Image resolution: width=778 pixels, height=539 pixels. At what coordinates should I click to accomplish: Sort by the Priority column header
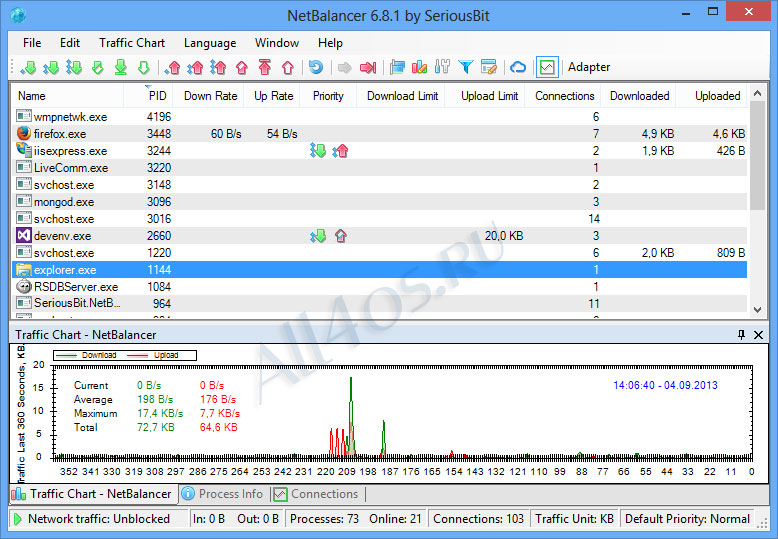328,96
